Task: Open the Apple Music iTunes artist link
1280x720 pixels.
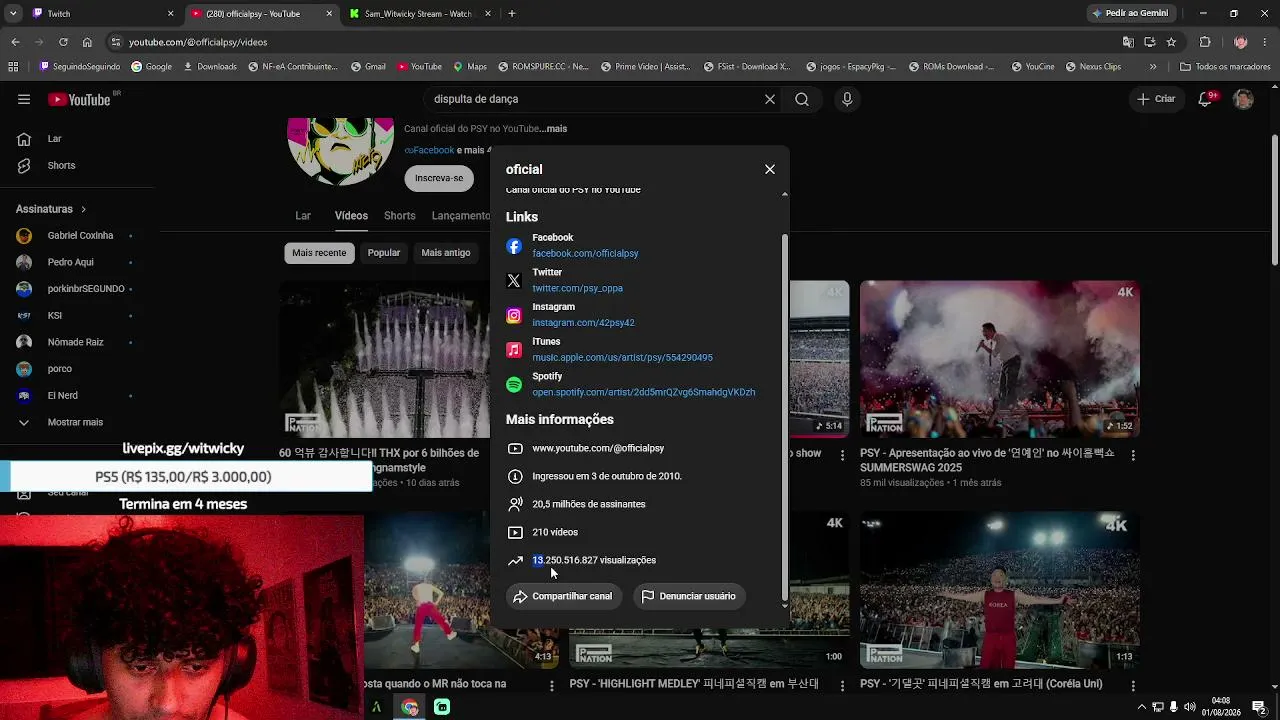Action: tap(622, 358)
